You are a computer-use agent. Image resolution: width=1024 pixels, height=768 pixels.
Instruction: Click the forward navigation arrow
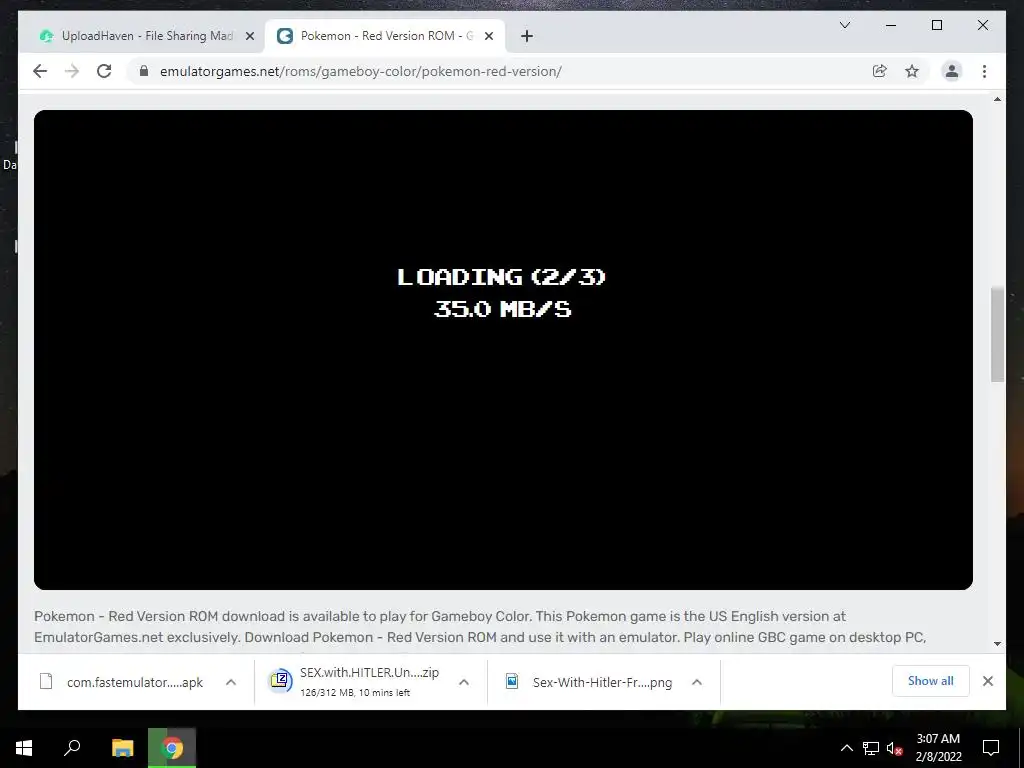pyautogui.click(x=72, y=71)
